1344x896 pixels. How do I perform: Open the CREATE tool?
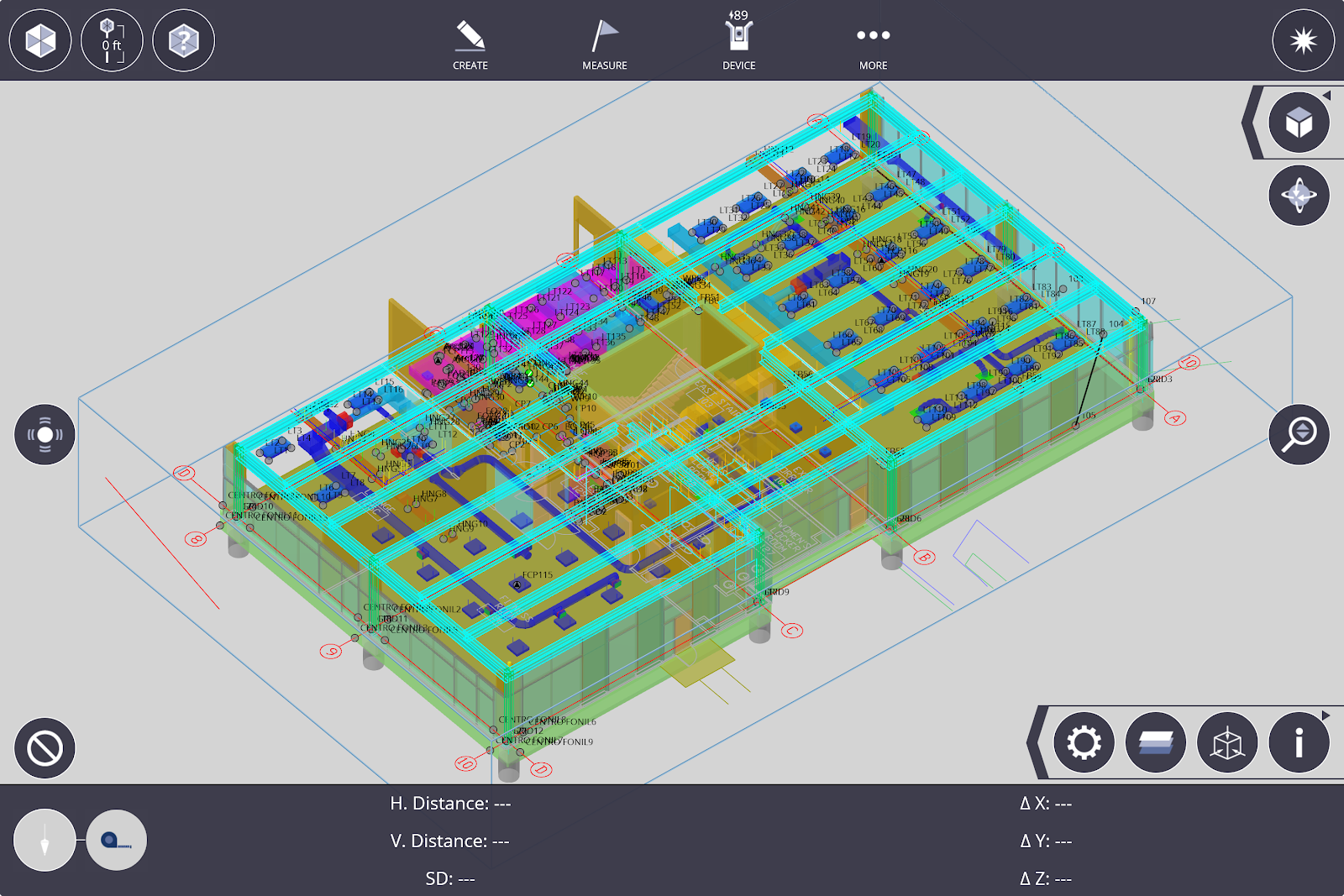click(470, 45)
